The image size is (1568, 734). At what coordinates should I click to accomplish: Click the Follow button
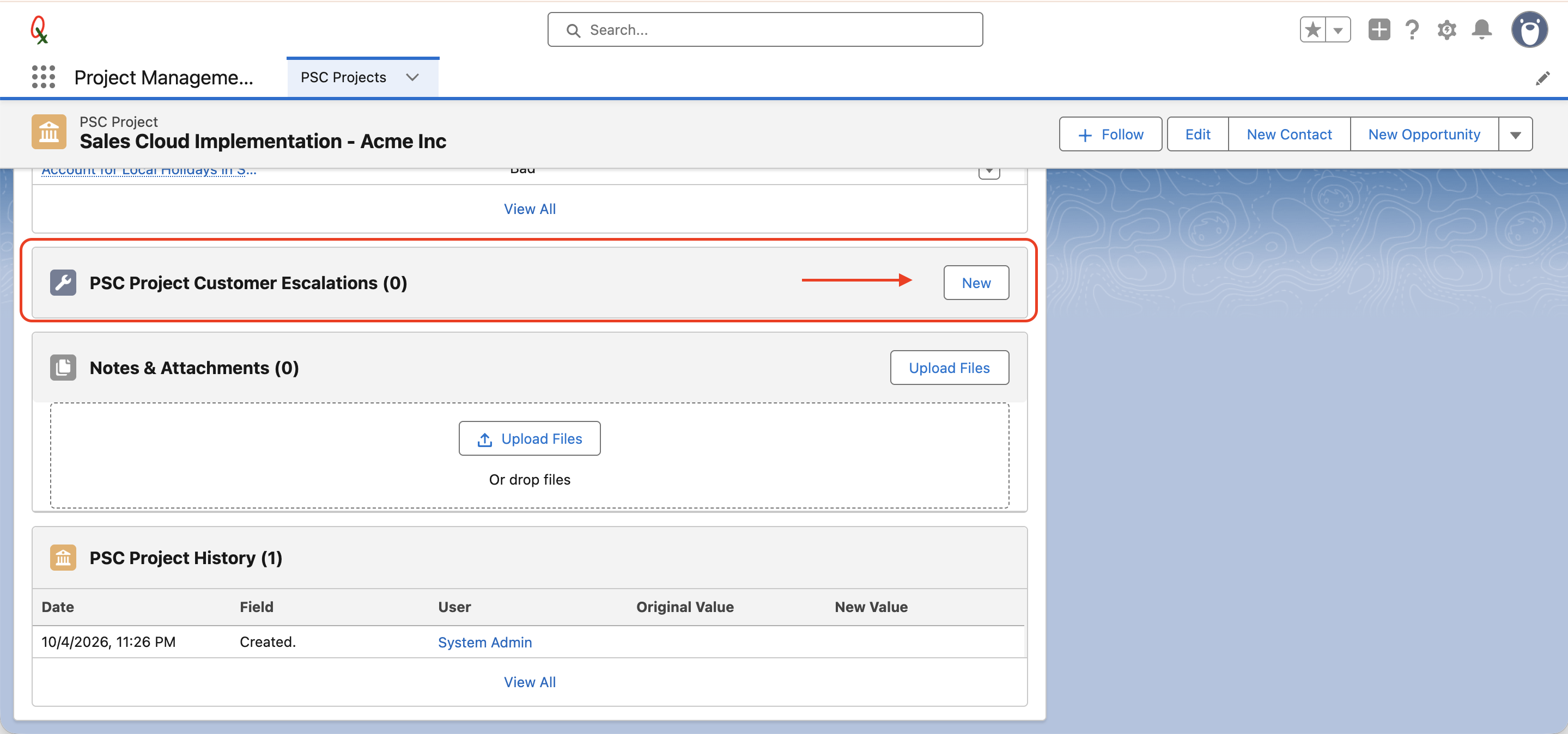[1110, 134]
